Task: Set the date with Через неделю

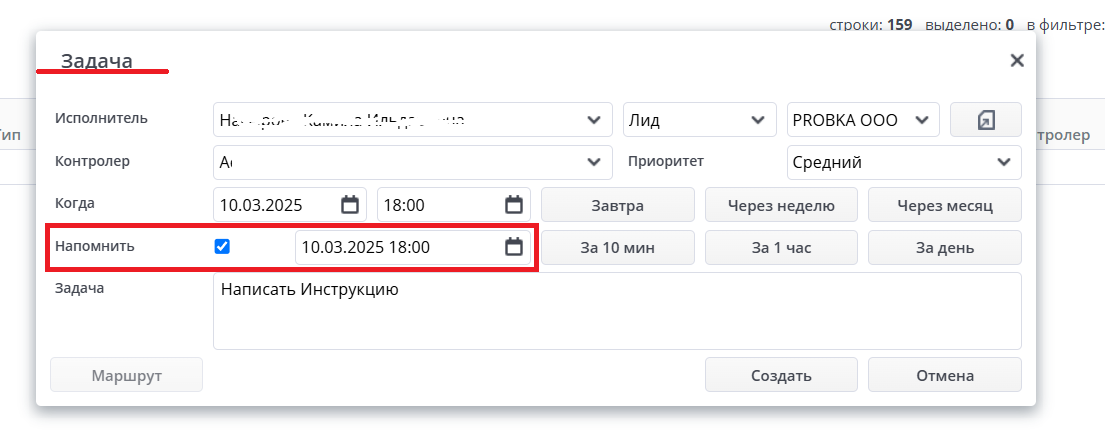Action: click(x=781, y=205)
